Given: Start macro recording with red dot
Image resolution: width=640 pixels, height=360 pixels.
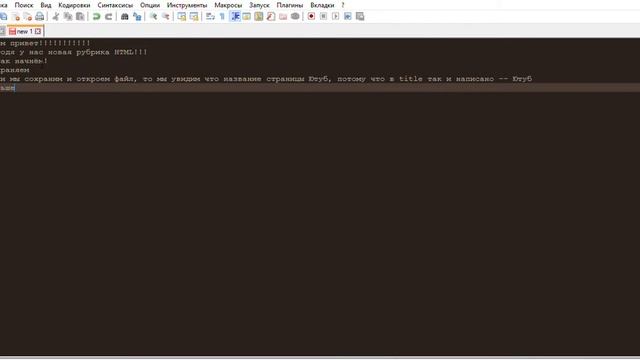Looking at the screenshot, I should tap(311, 16).
